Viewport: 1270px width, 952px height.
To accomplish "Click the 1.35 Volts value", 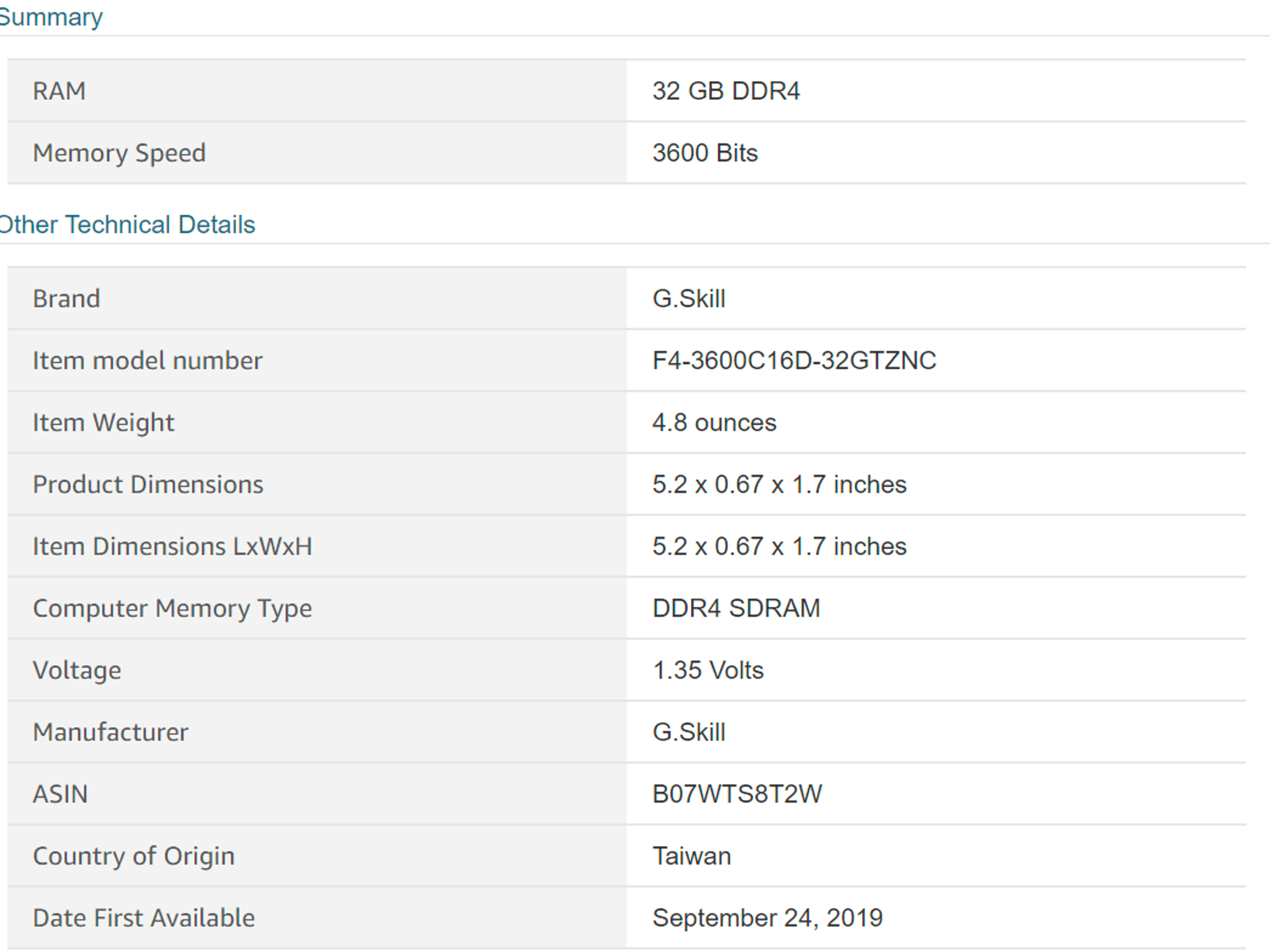I will [708, 670].
